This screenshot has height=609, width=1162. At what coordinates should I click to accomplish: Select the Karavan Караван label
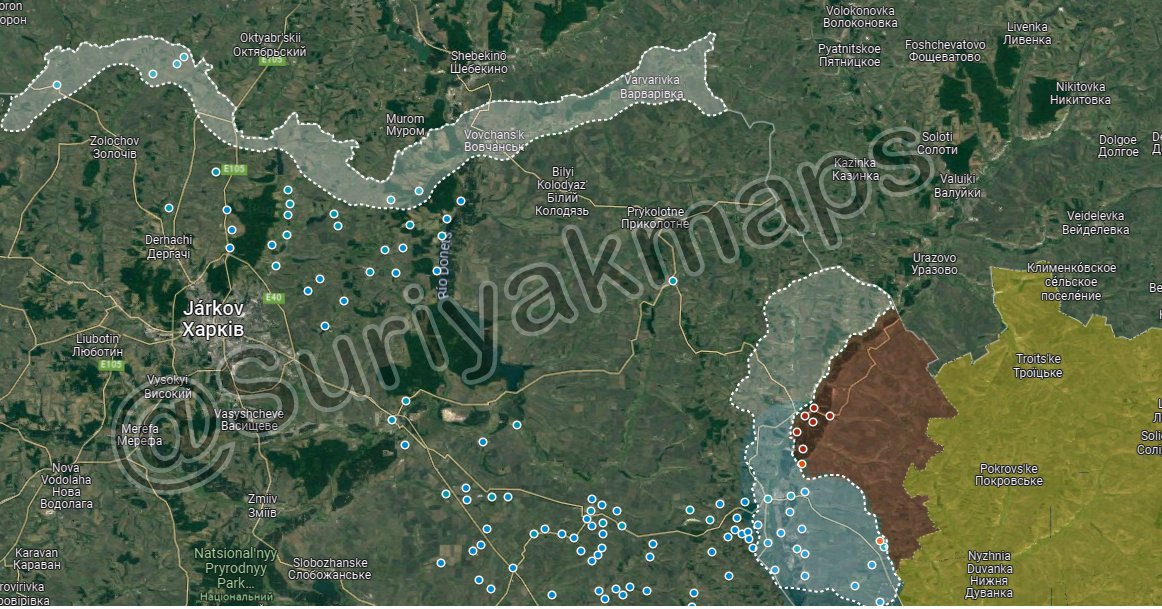pos(37,559)
